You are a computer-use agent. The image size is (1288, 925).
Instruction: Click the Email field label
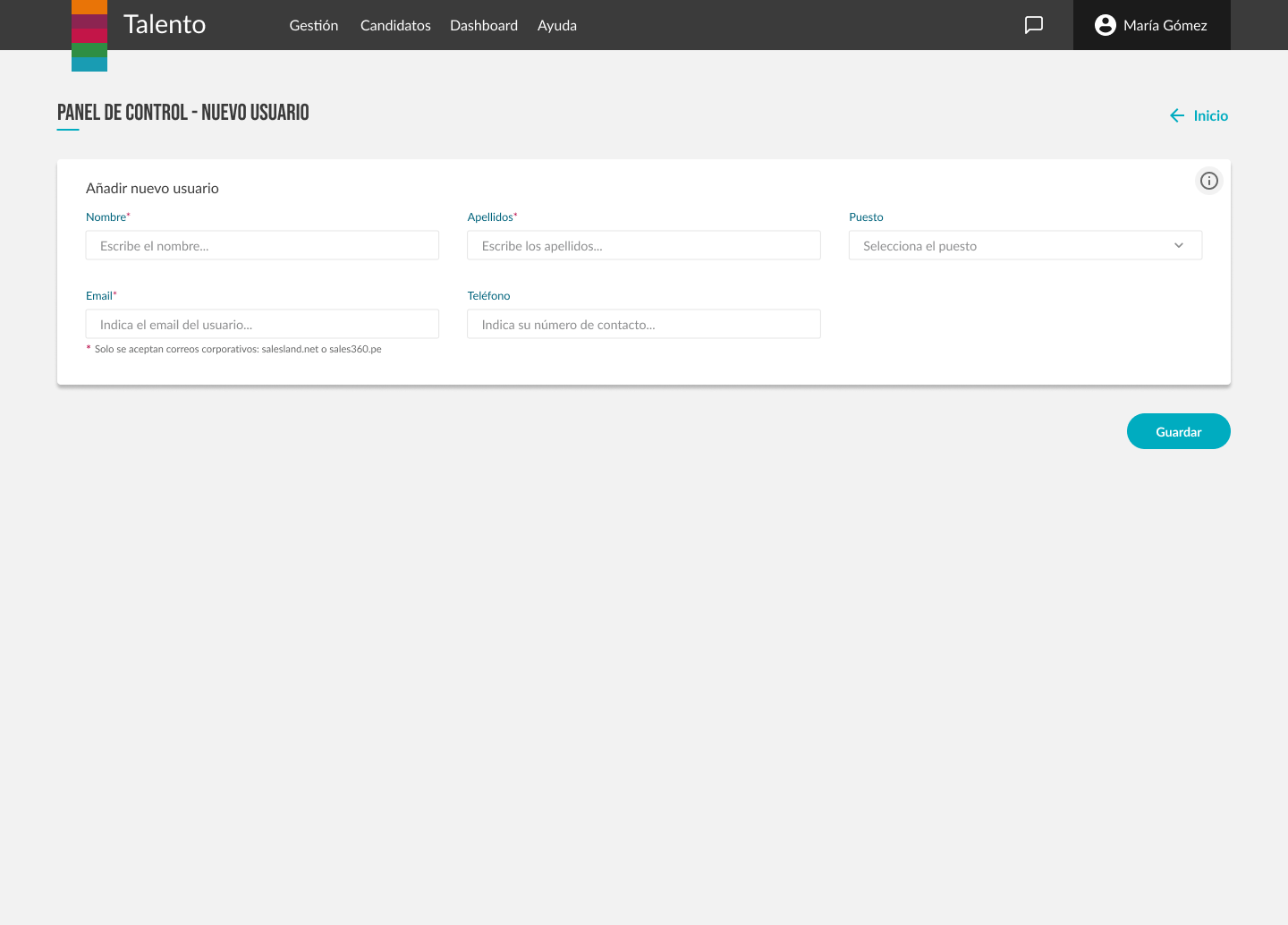[99, 296]
